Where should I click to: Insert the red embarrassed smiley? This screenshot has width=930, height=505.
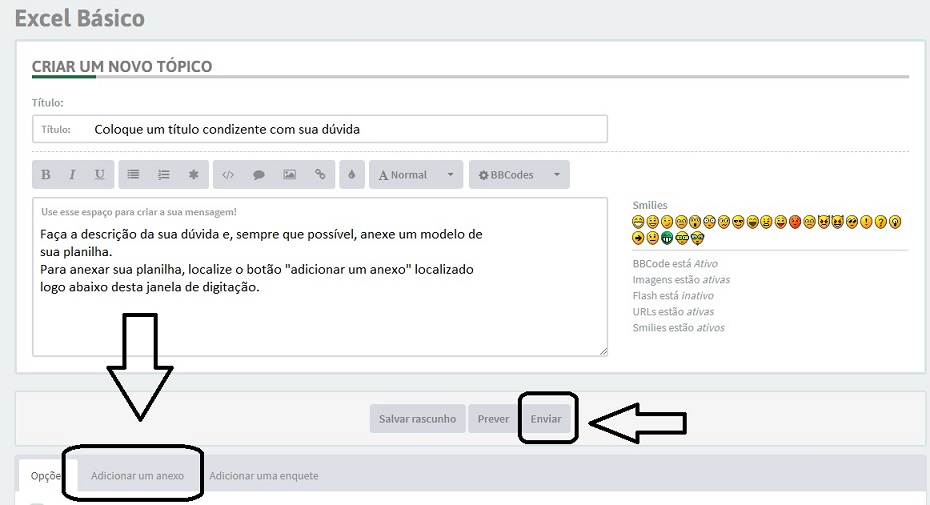[795, 222]
